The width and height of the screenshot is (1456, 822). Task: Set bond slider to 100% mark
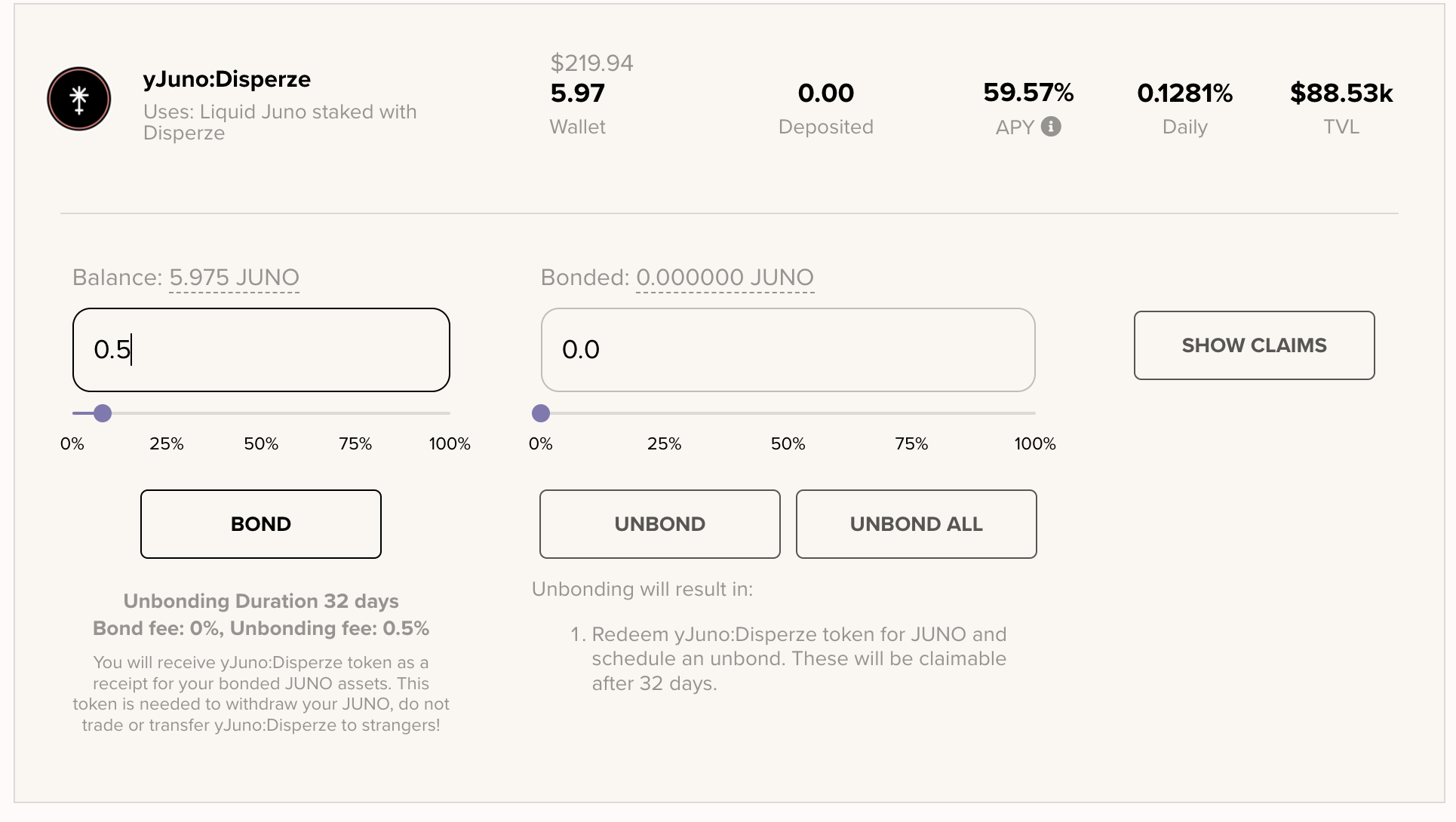point(450,413)
